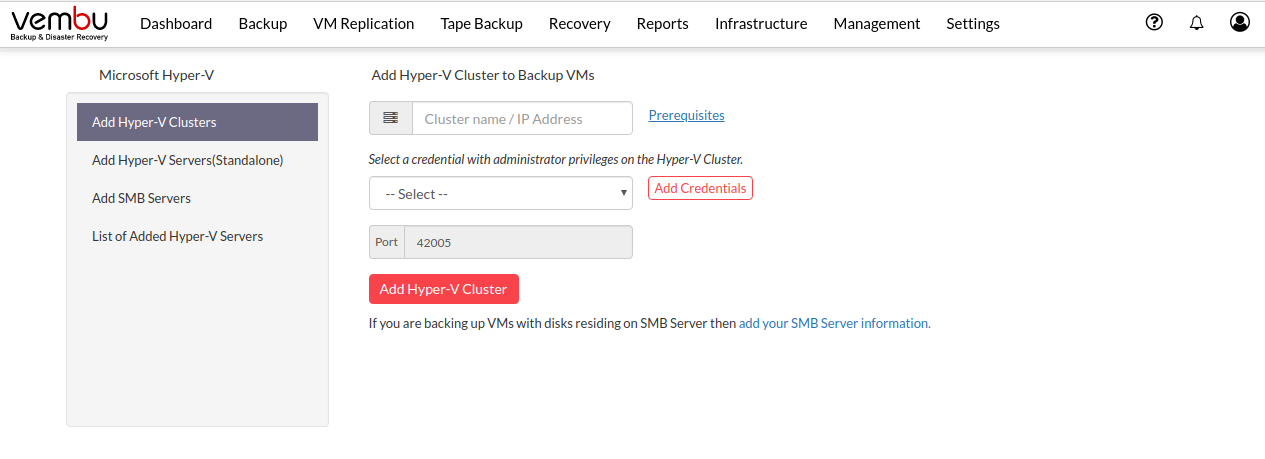Viewport: 1265px width, 459px height.
Task: Click the Add Hyper-V Cluster to Backup VMs heading
Action: coord(483,75)
